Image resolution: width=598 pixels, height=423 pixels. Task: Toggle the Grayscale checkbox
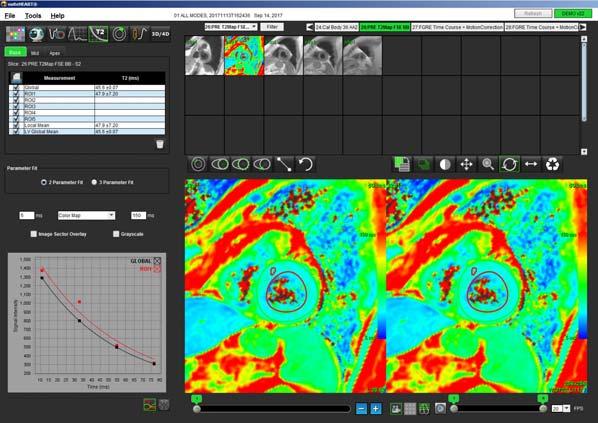coord(116,234)
